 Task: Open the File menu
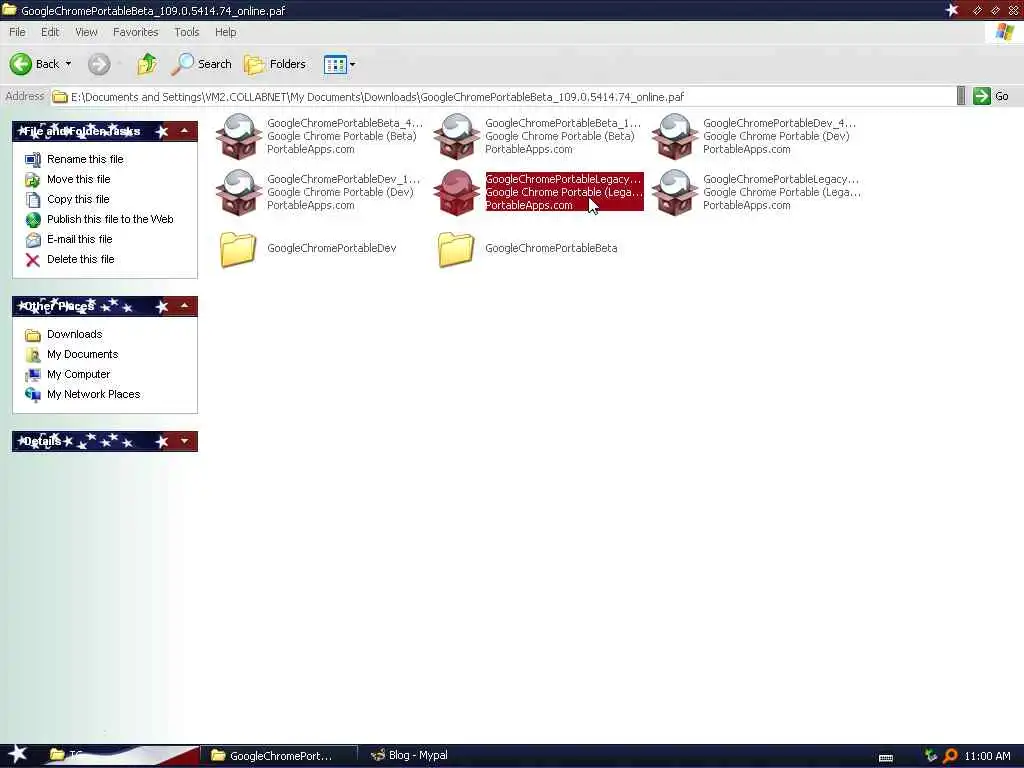[17, 32]
